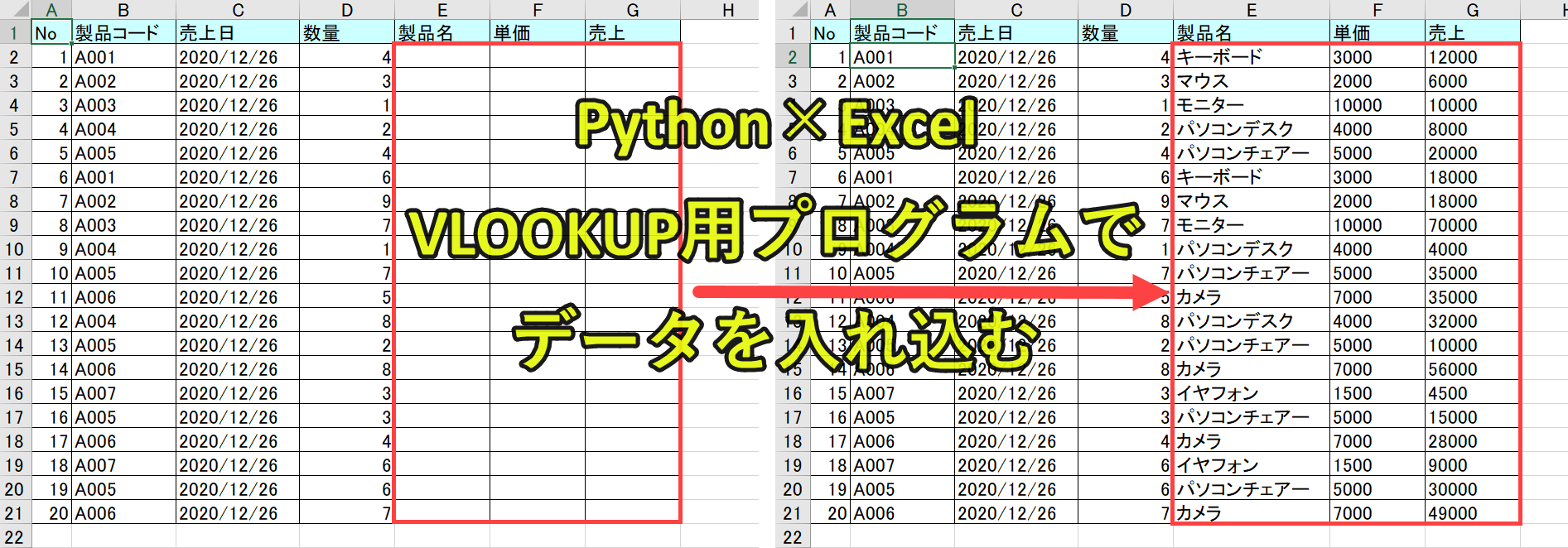1568x548 pixels.
Task: Click cell with value 12000
Action: coord(1473,57)
